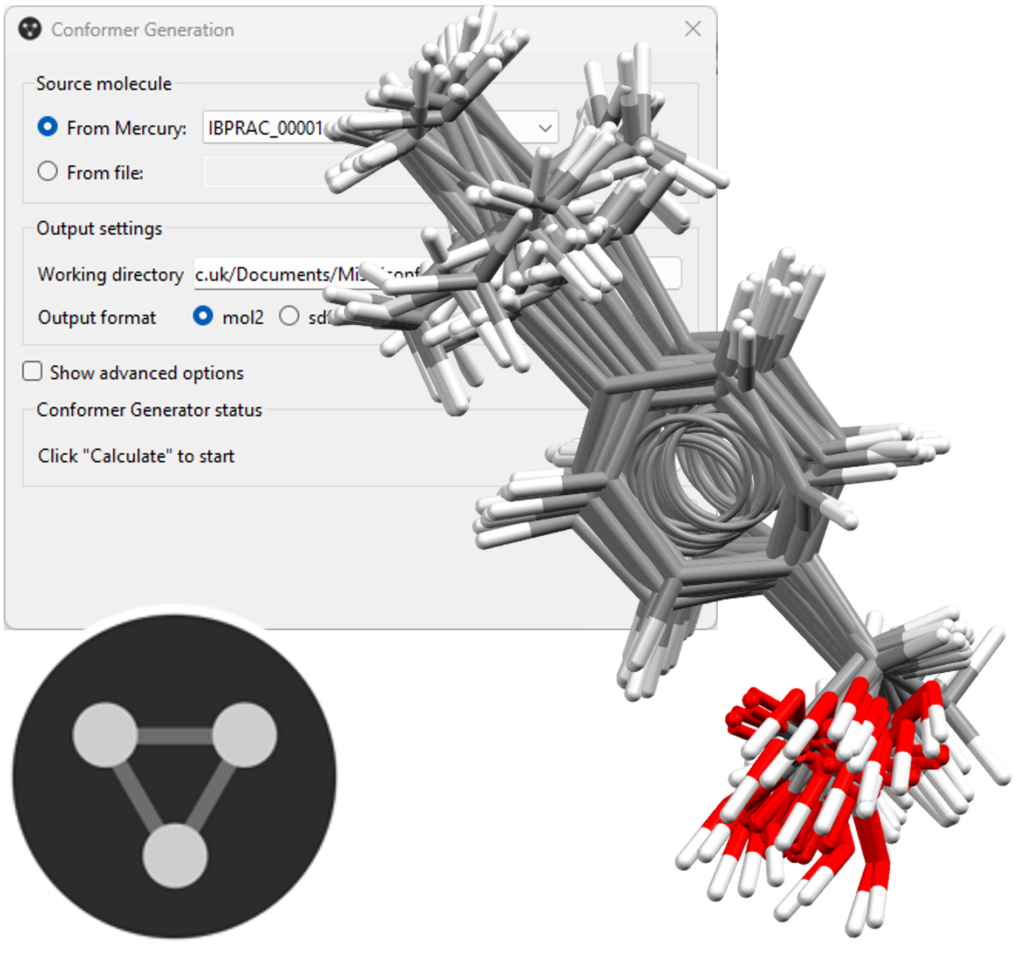Click the Output settings group label
This screenshot has width=1024, height=963.
click(x=99, y=229)
